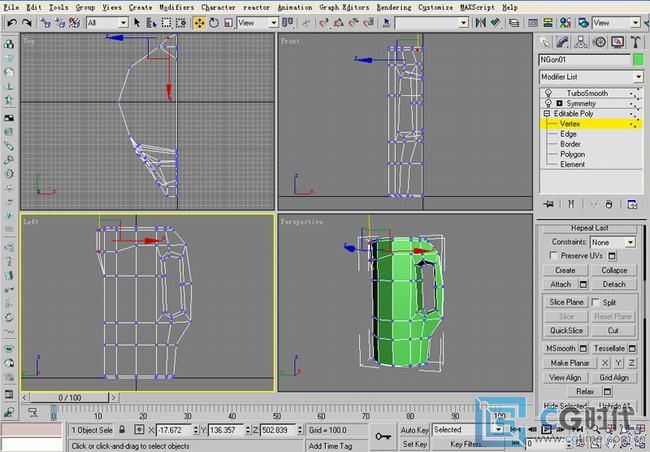This screenshot has height=452, width=650.
Task: Open Select by Name tool
Action: click(x=151, y=23)
